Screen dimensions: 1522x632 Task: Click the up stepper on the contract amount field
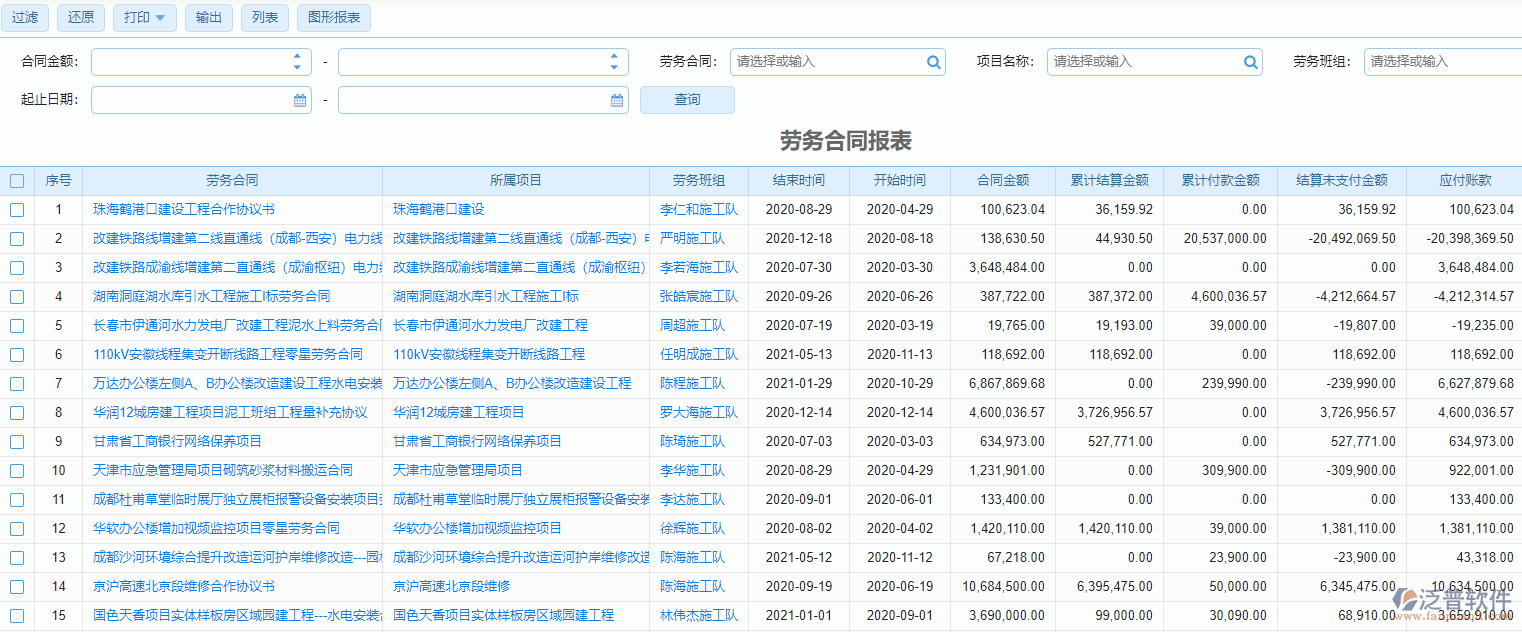point(297,56)
